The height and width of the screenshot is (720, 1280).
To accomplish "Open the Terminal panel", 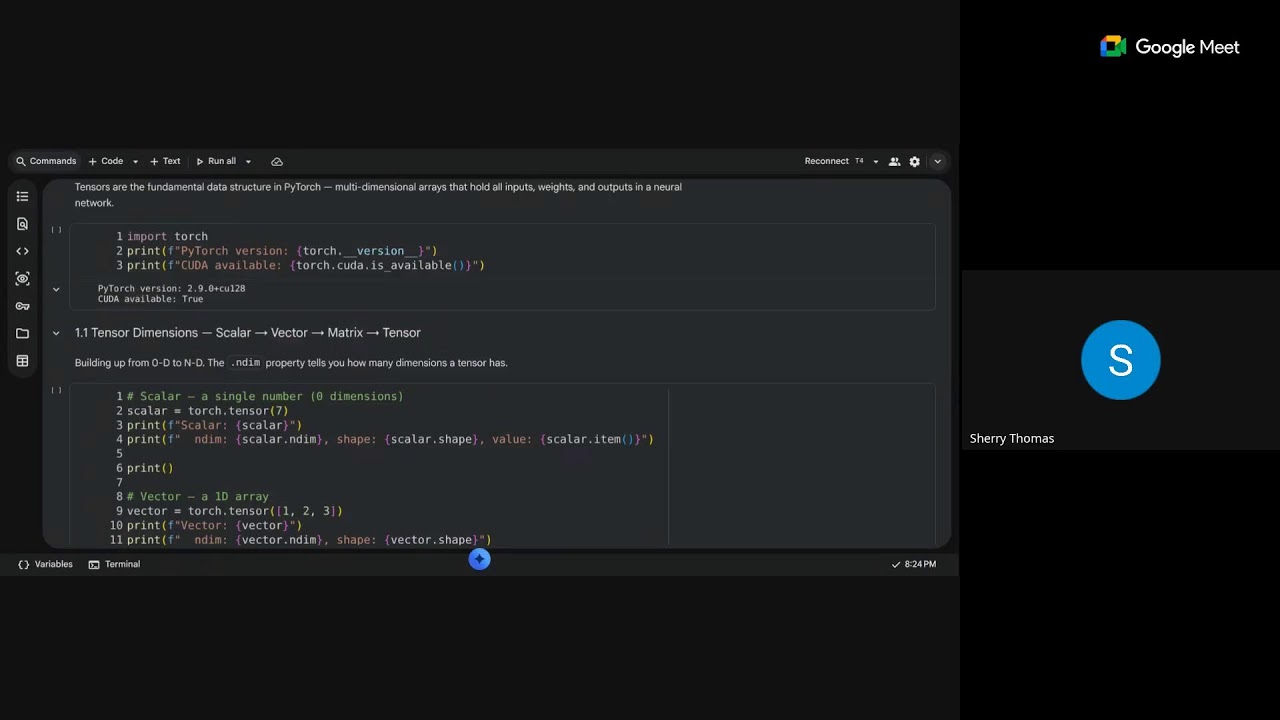I will [114, 564].
